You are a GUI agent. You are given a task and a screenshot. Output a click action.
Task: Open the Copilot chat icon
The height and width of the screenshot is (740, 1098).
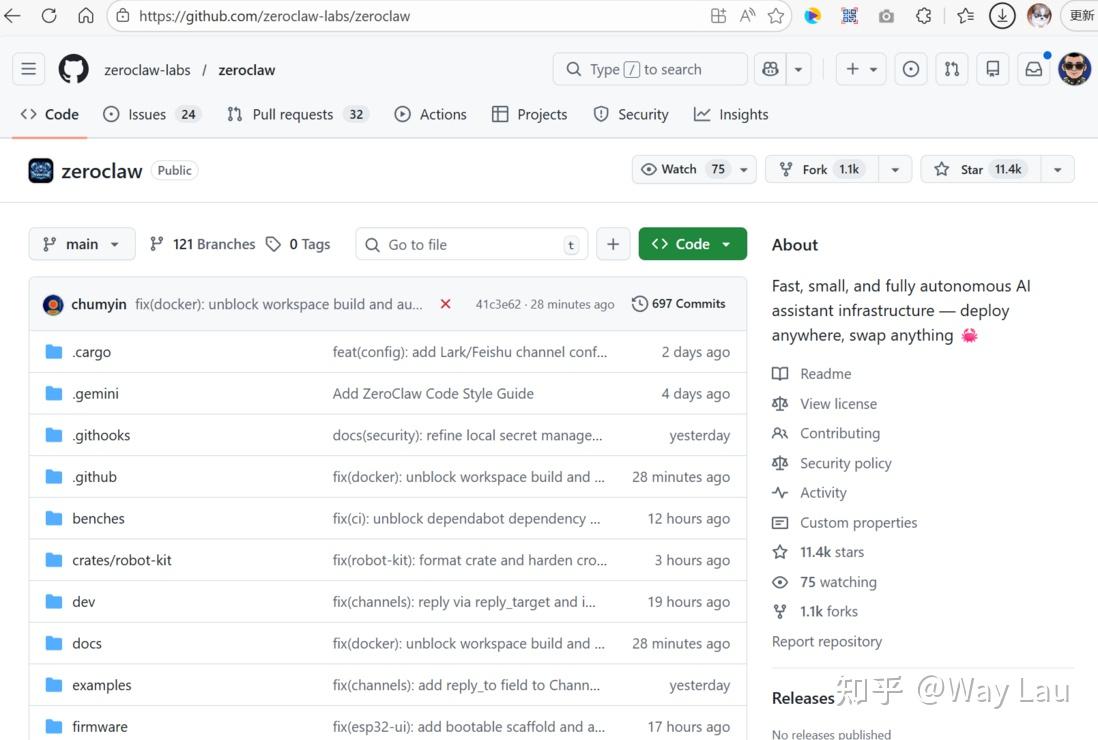(770, 69)
